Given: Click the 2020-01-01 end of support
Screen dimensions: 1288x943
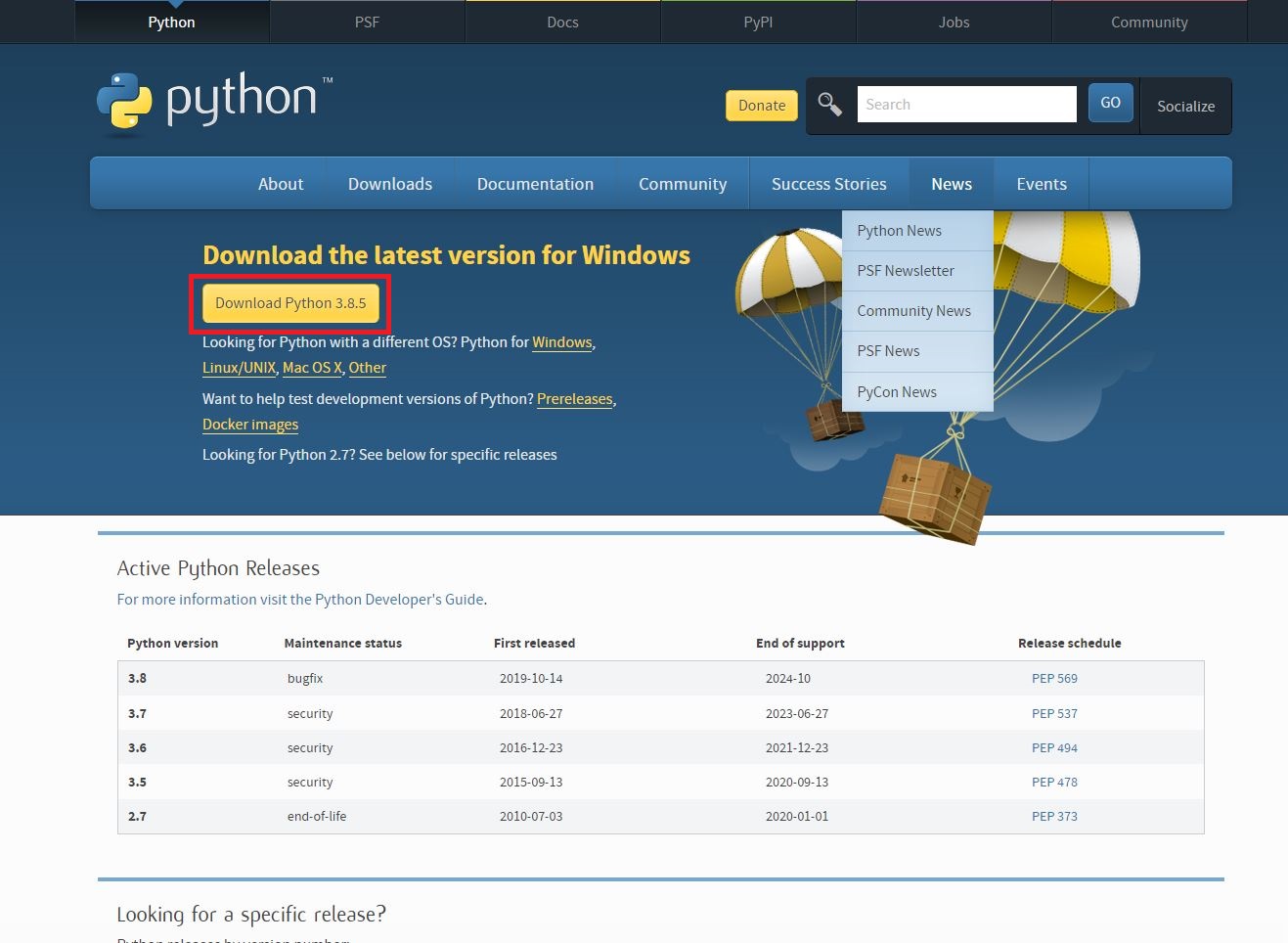Looking at the screenshot, I should 797,816.
